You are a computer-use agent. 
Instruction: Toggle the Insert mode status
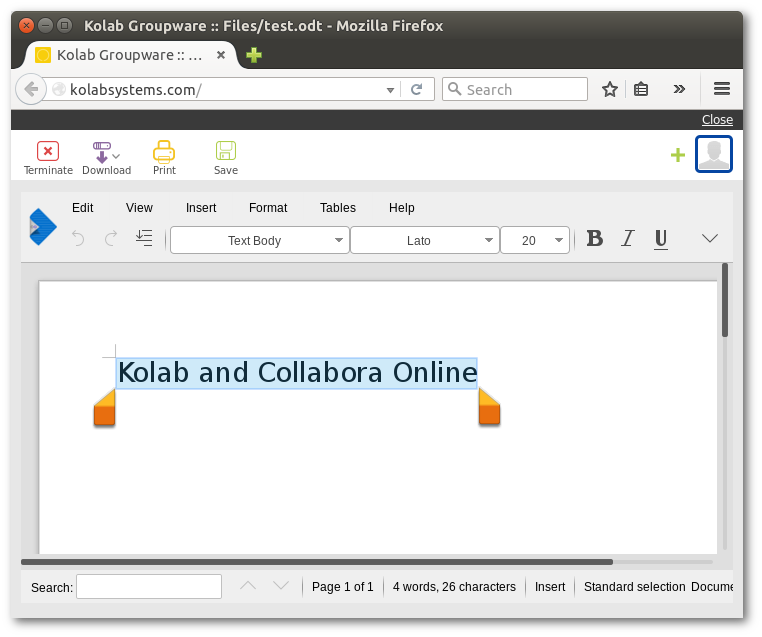550,587
